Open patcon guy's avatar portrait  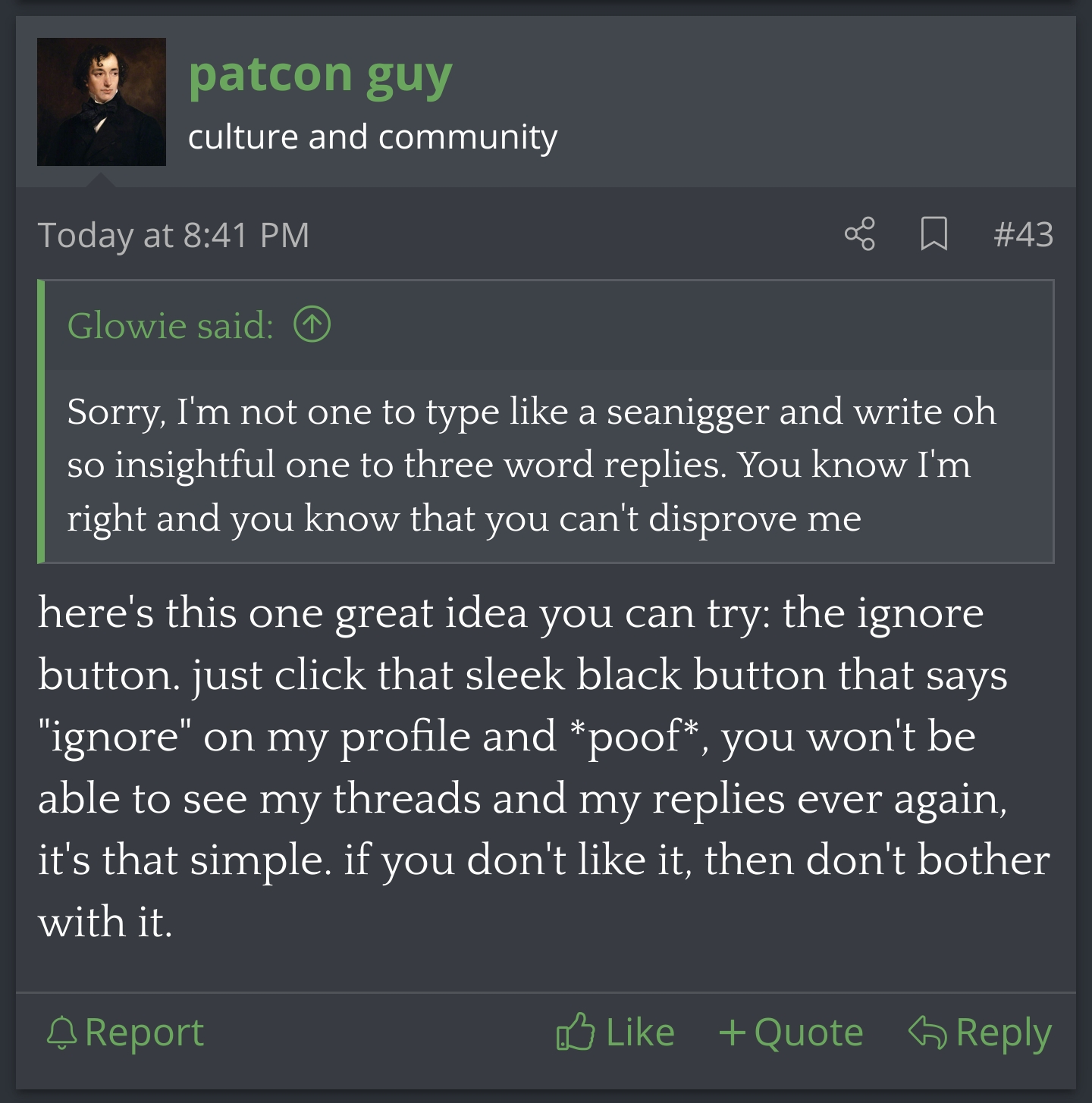click(102, 102)
